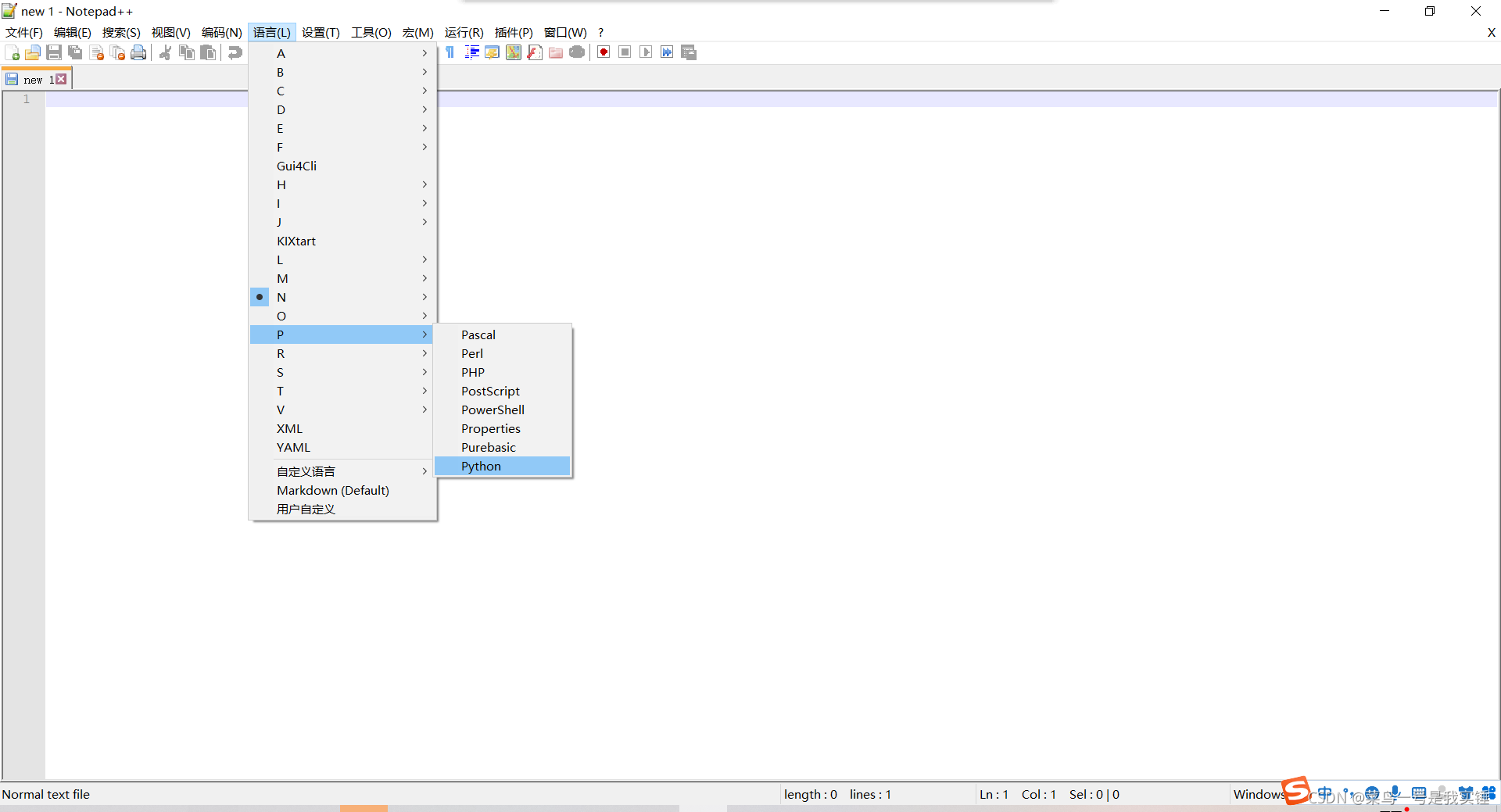This screenshot has width=1501, height=812.
Task: Expand the A language group
Action: point(342,53)
